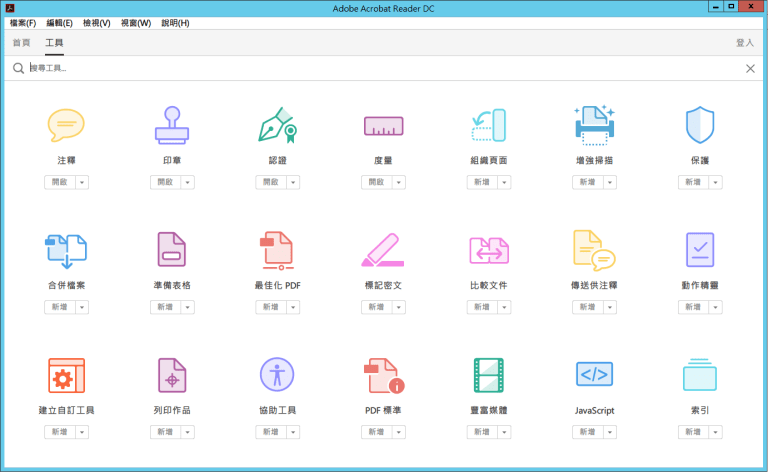Expand the dropdown arrow under 保護
This screenshot has height=473, width=768.
click(x=716, y=182)
